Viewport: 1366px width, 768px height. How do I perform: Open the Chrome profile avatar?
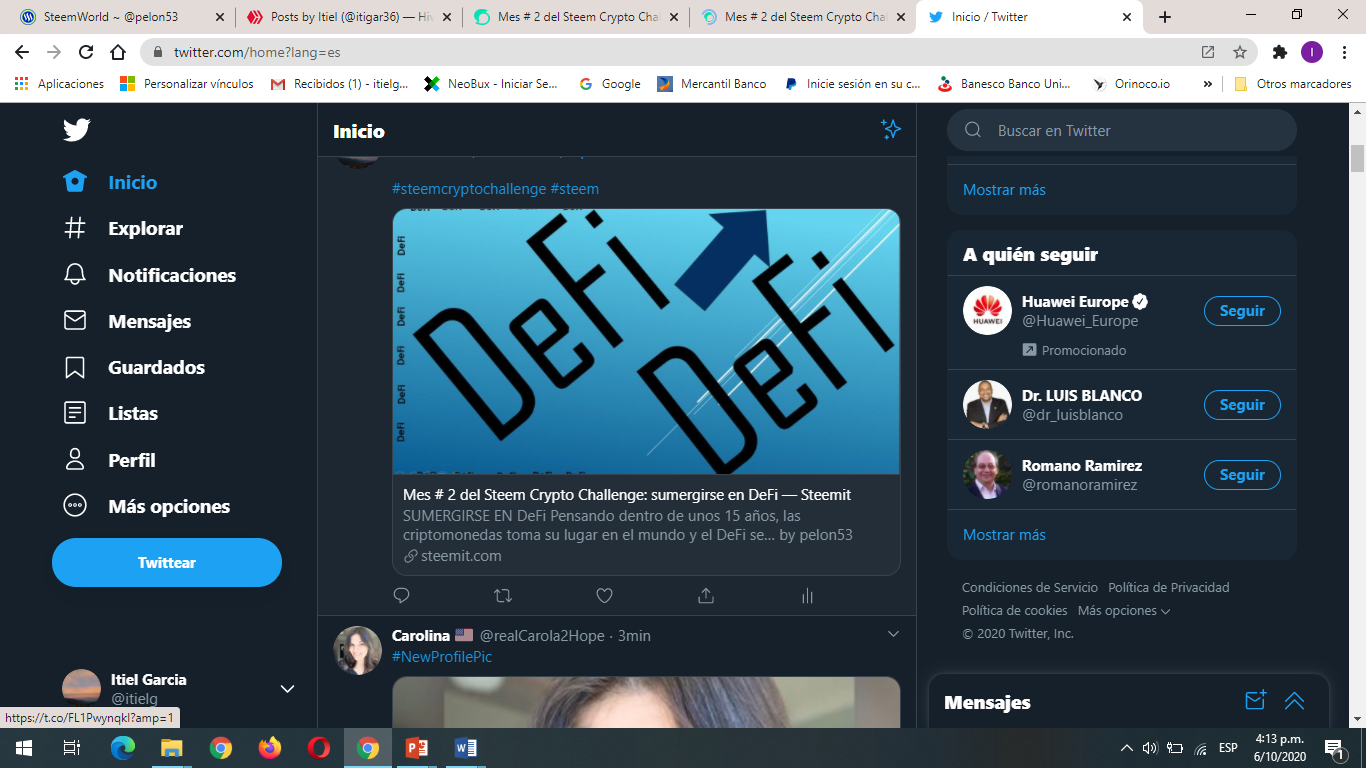click(1312, 52)
